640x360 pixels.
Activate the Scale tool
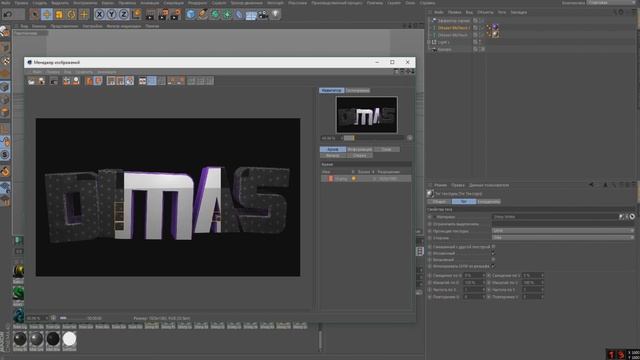(59, 15)
